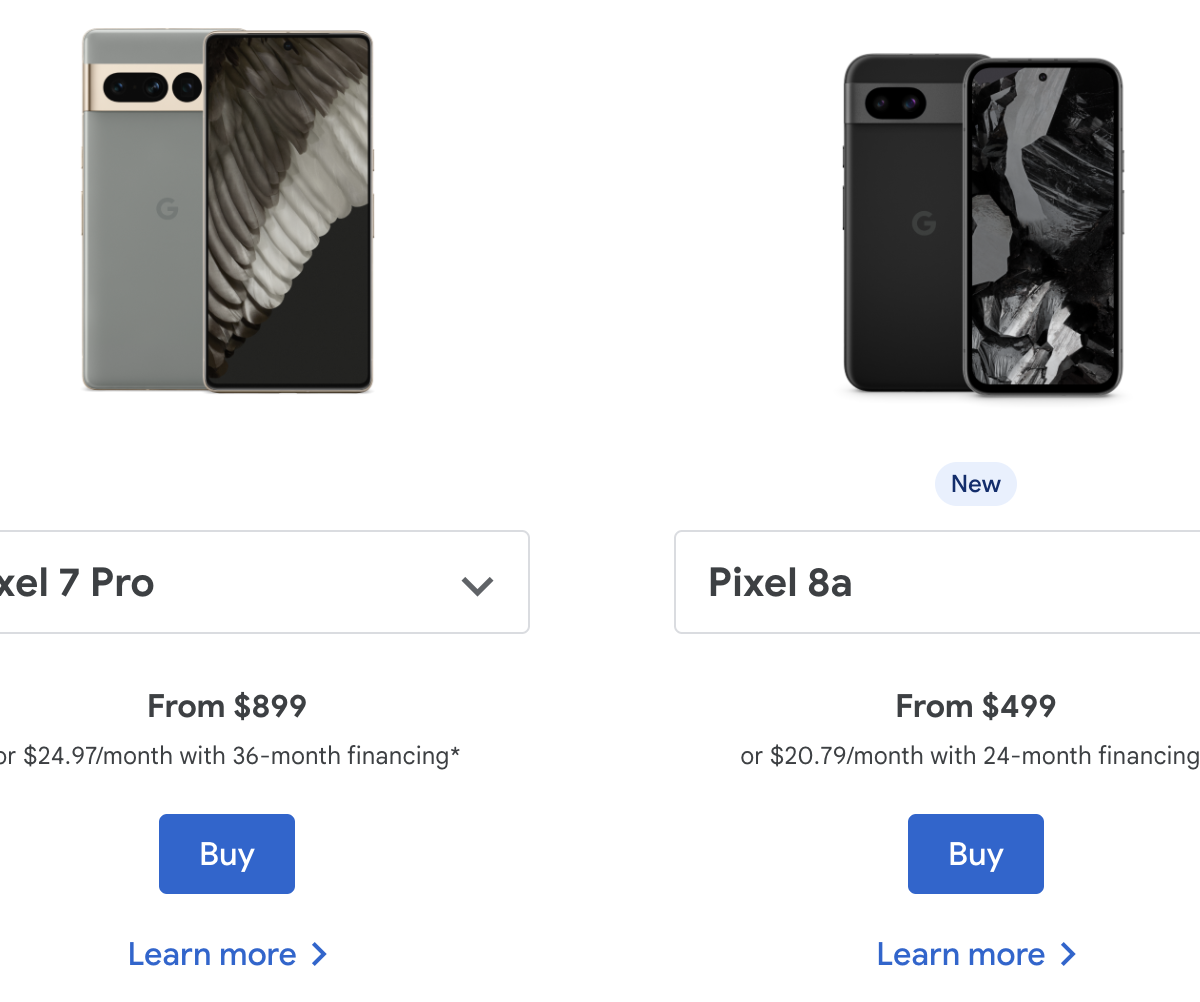Click the From $499 price text
The image size is (1200, 1002).
(975, 706)
